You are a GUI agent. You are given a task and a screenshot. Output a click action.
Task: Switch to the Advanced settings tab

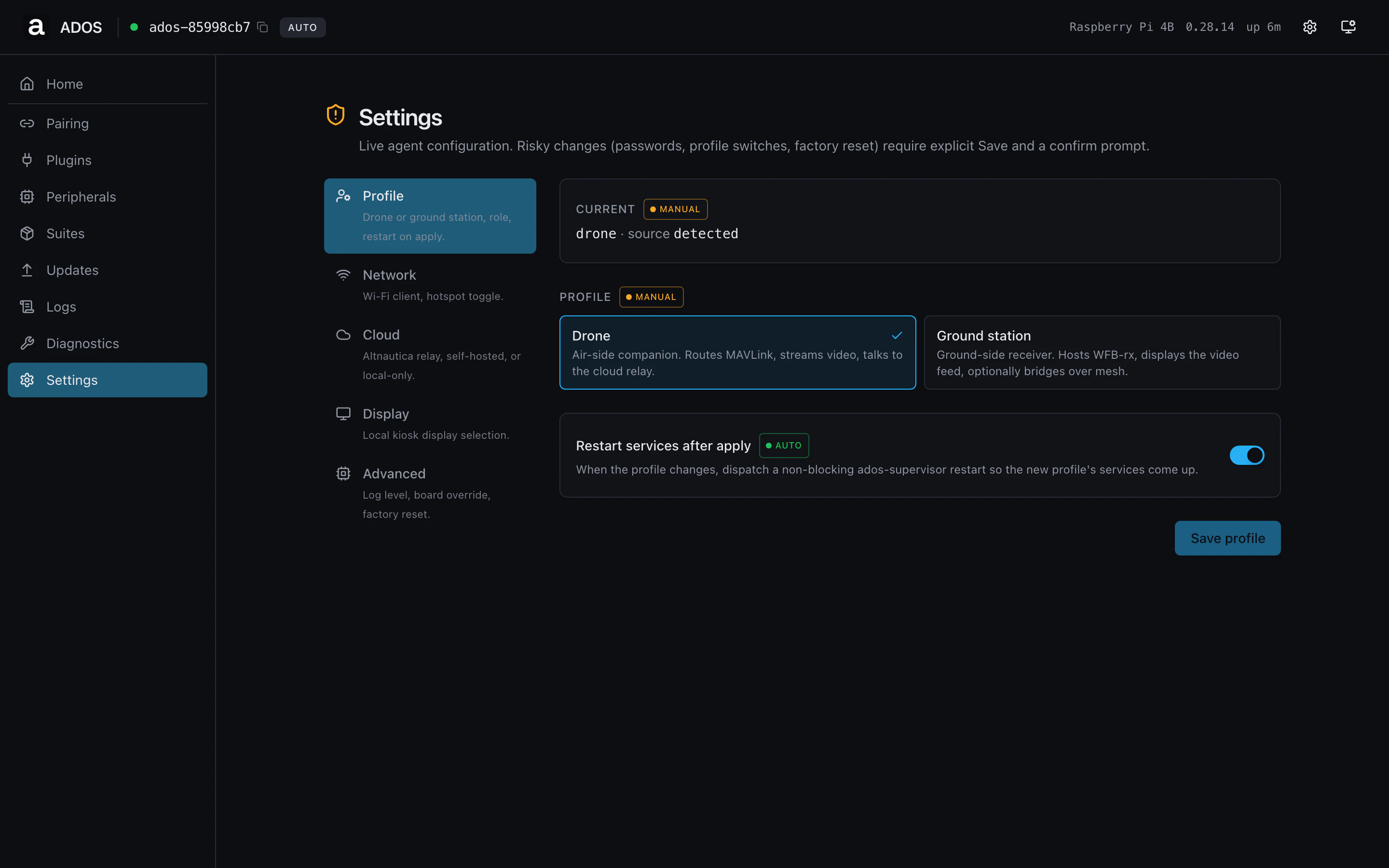[430, 493]
